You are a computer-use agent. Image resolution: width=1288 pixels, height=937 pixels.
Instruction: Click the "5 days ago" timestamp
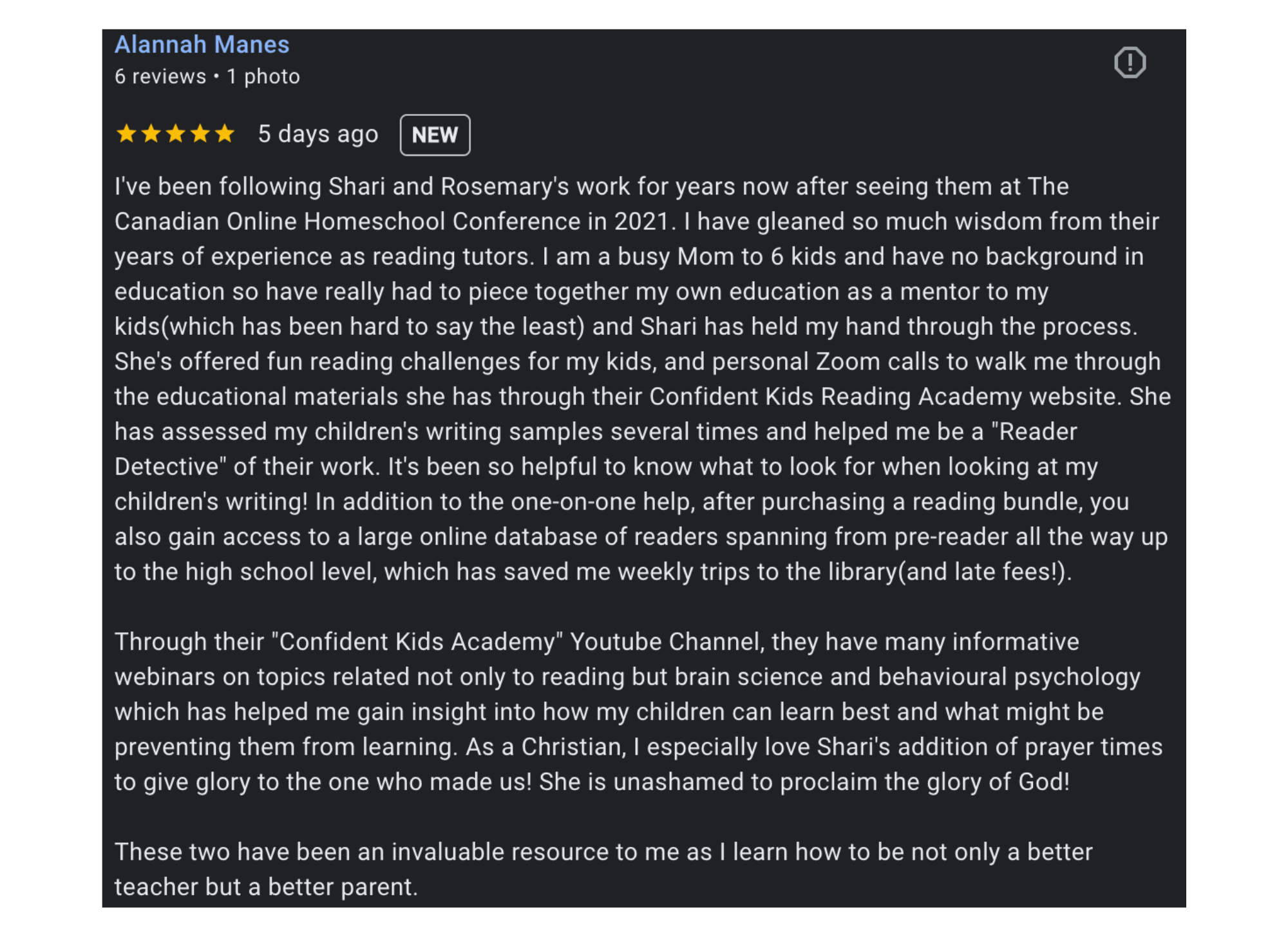coord(318,134)
